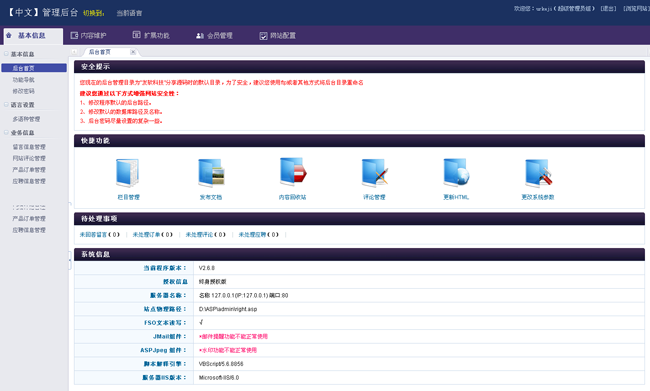Click the server name value with 127.0.0.1
650x391 pixels.
click(x=243, y=295)
